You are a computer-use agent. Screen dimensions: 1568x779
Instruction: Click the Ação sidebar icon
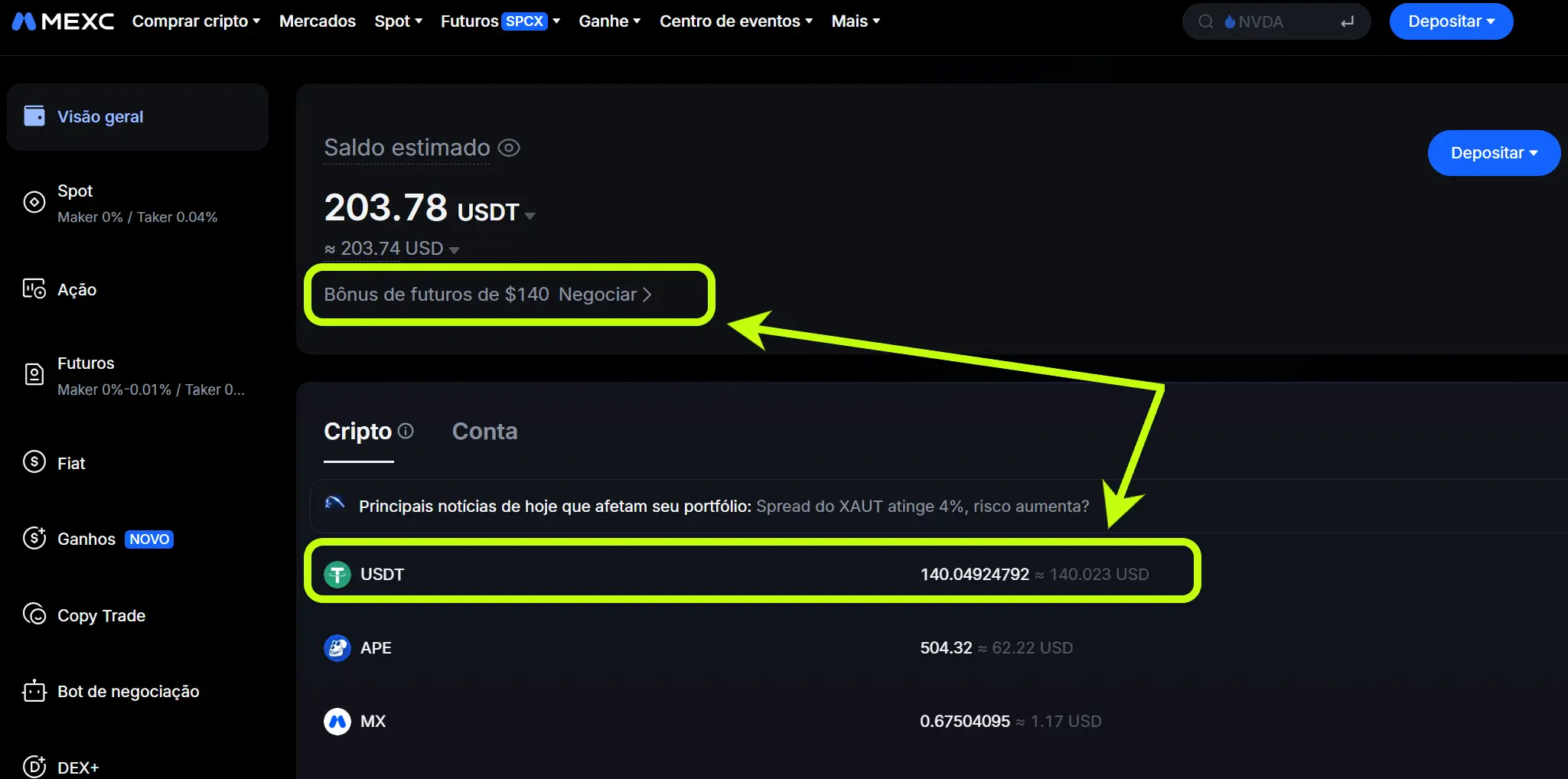[x=34, y=289]
